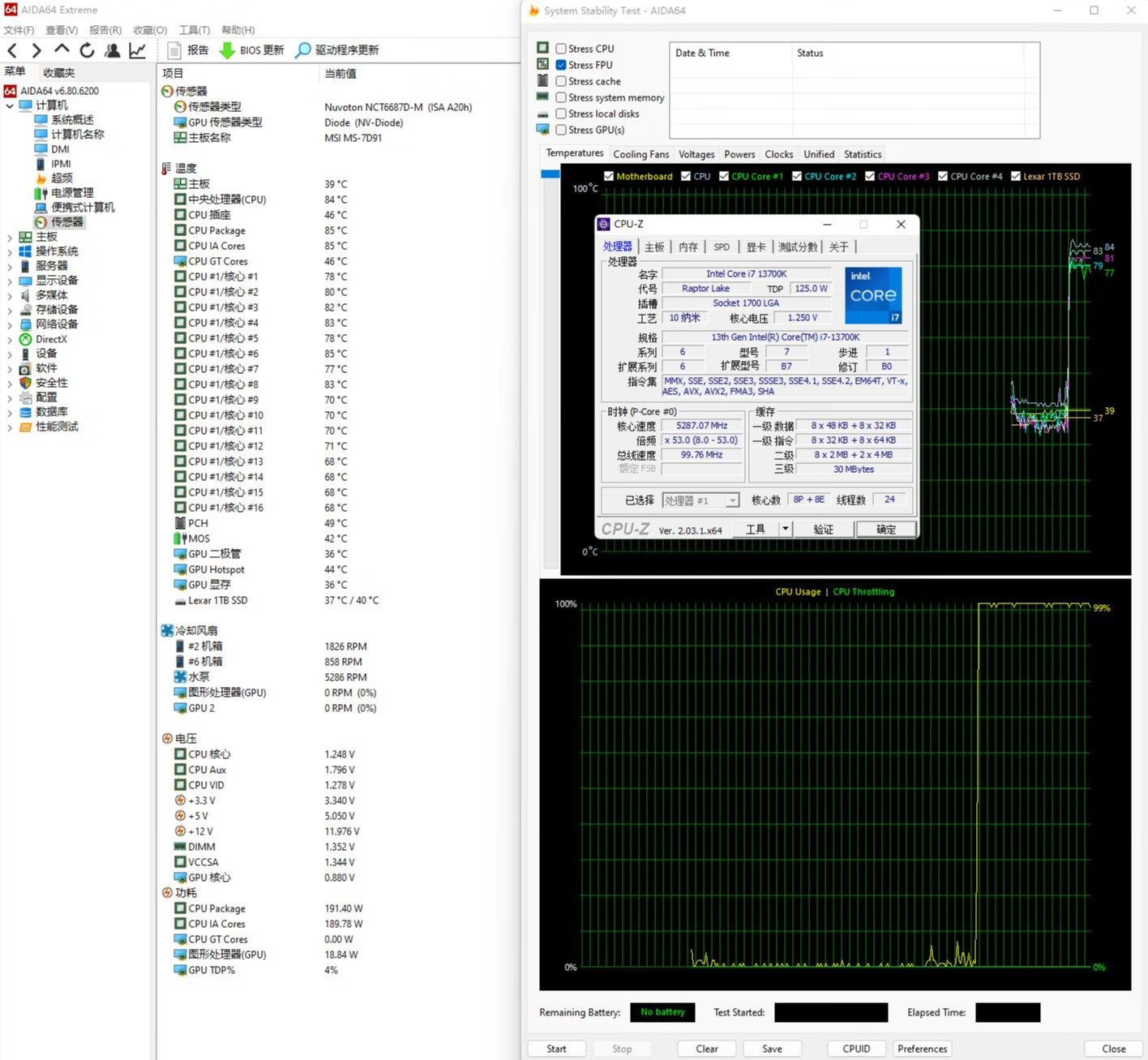
Task: Click the blue graph slider left of temperature chart
Action: pyautogui.click(x=550, y=174)
